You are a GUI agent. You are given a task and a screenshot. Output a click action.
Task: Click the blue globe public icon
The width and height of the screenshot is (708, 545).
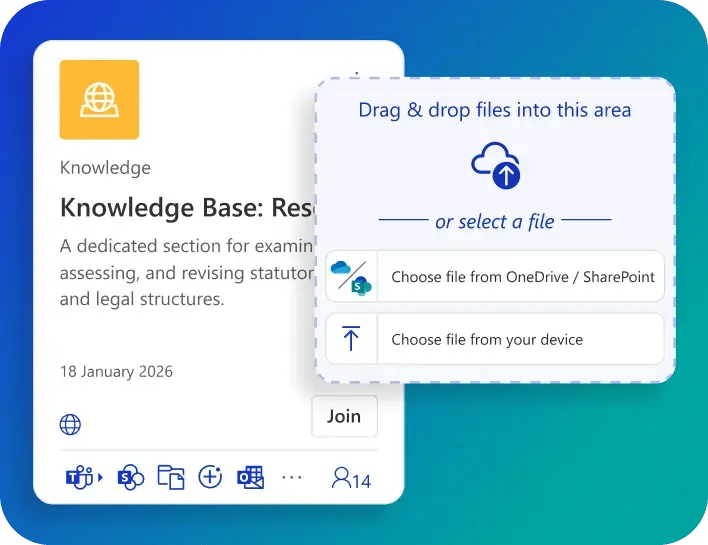70,424
